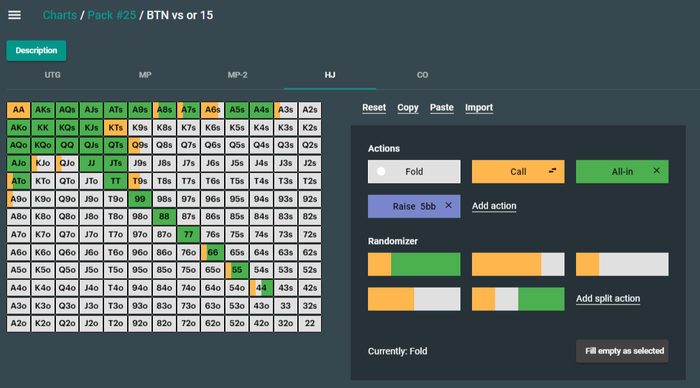Click Fill empty as selected button
The image size is (700, 388).
pyautogui.click(x=622, y=351)
